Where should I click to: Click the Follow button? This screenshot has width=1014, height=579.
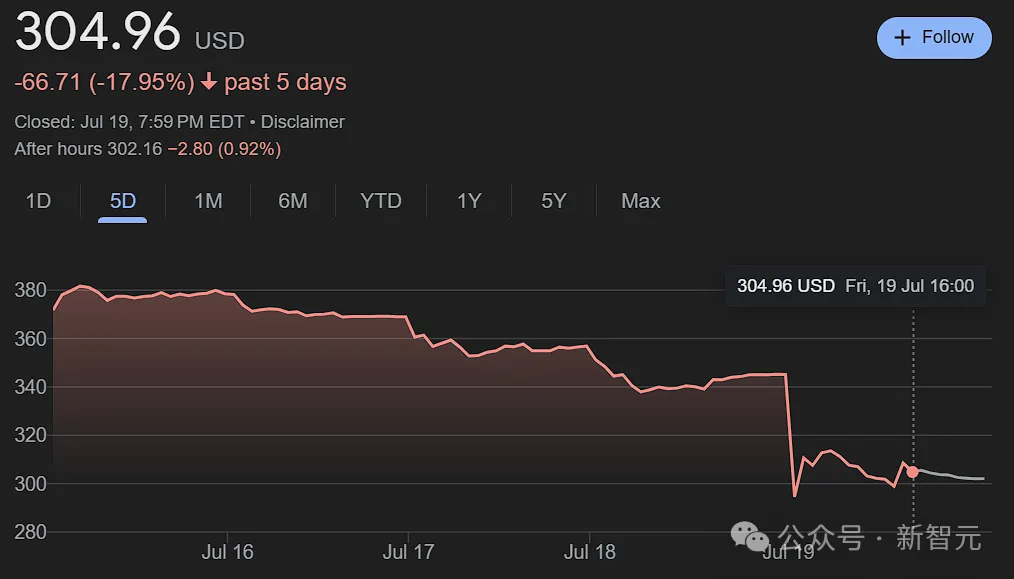tap(934, 38)
